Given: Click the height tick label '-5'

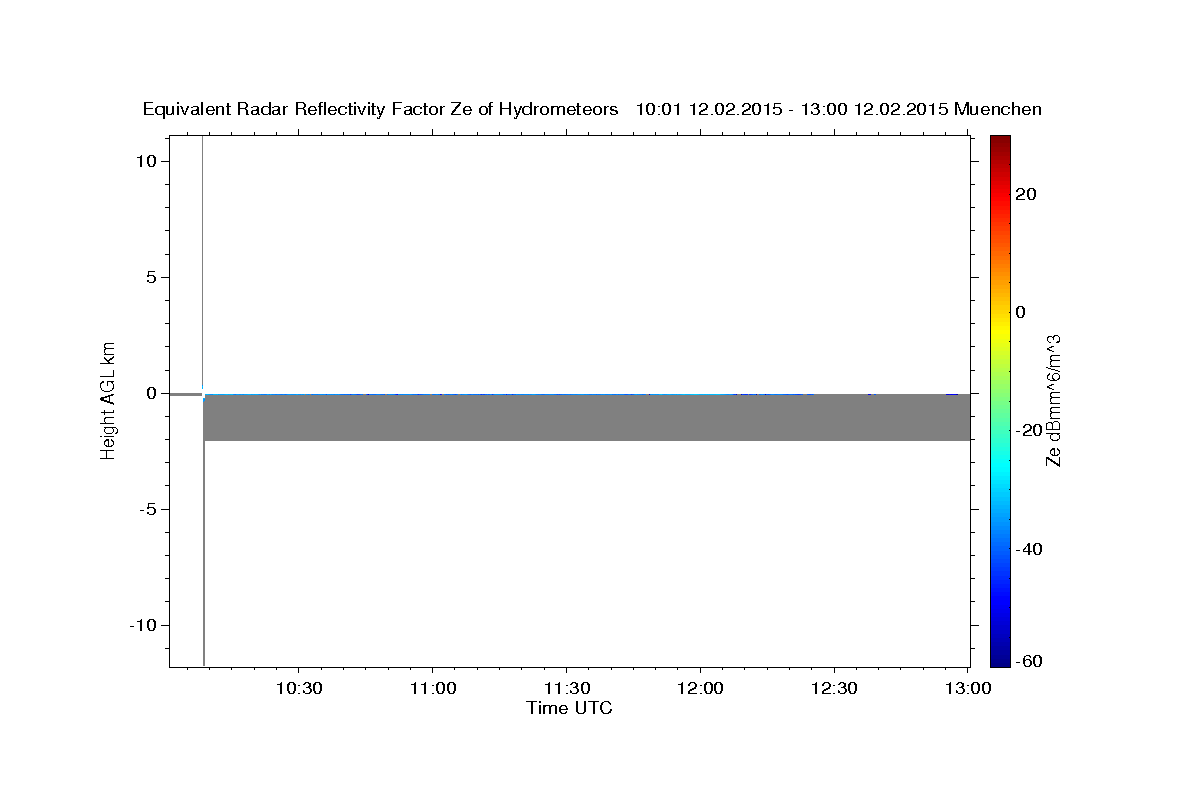Looking at the screenshot, I should pos(149,509).
